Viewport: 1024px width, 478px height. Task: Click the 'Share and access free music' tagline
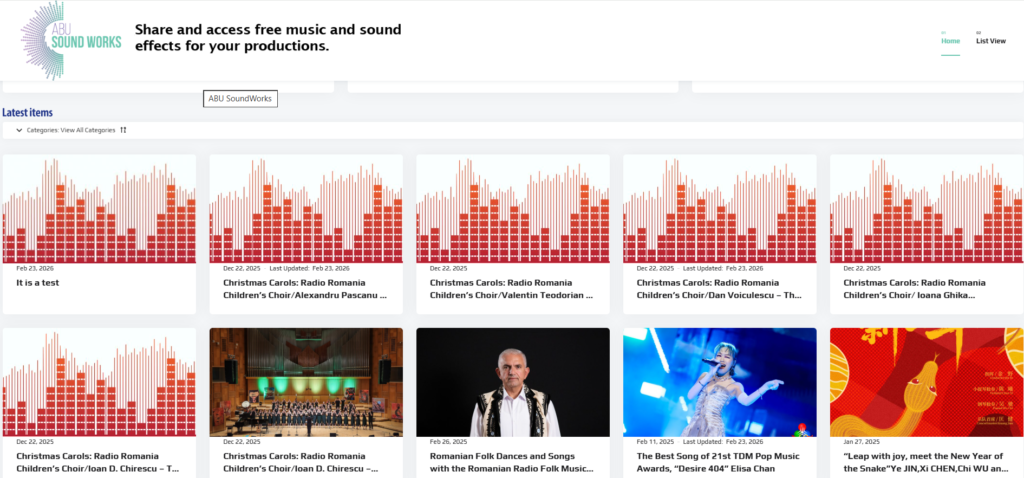point(268,37)
